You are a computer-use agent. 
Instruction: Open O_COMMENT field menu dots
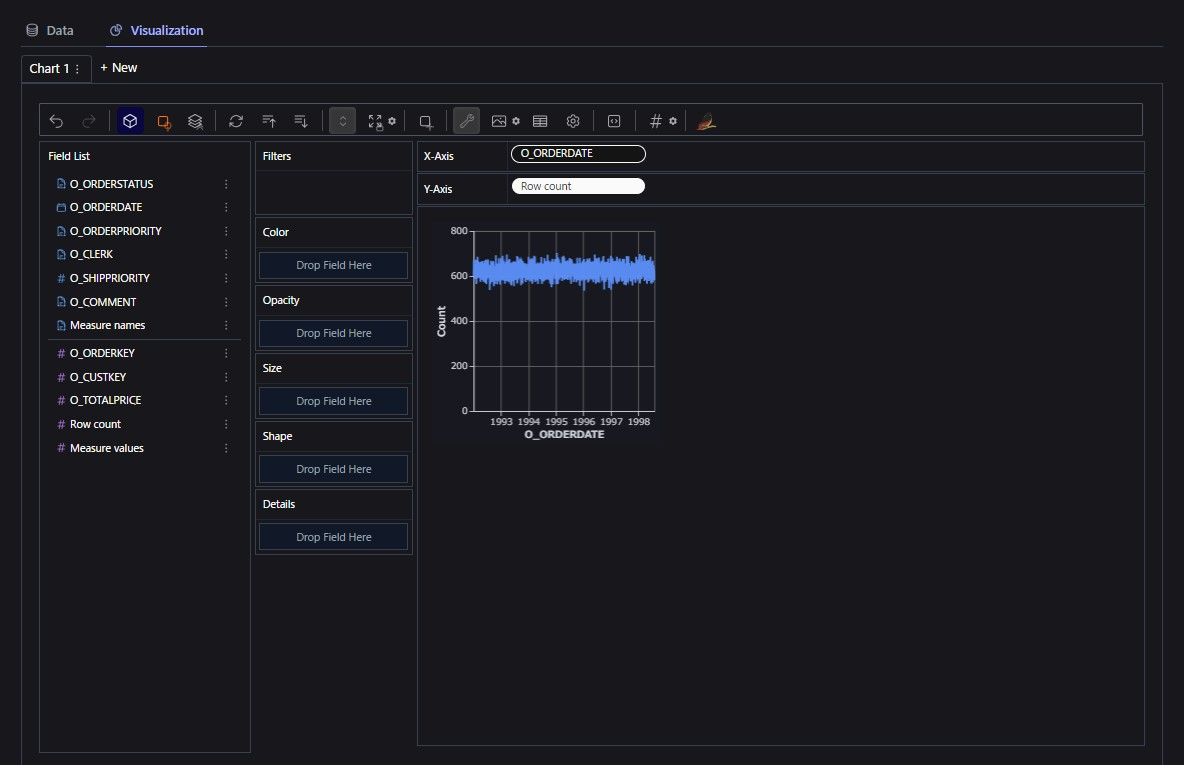pos(226,302)
